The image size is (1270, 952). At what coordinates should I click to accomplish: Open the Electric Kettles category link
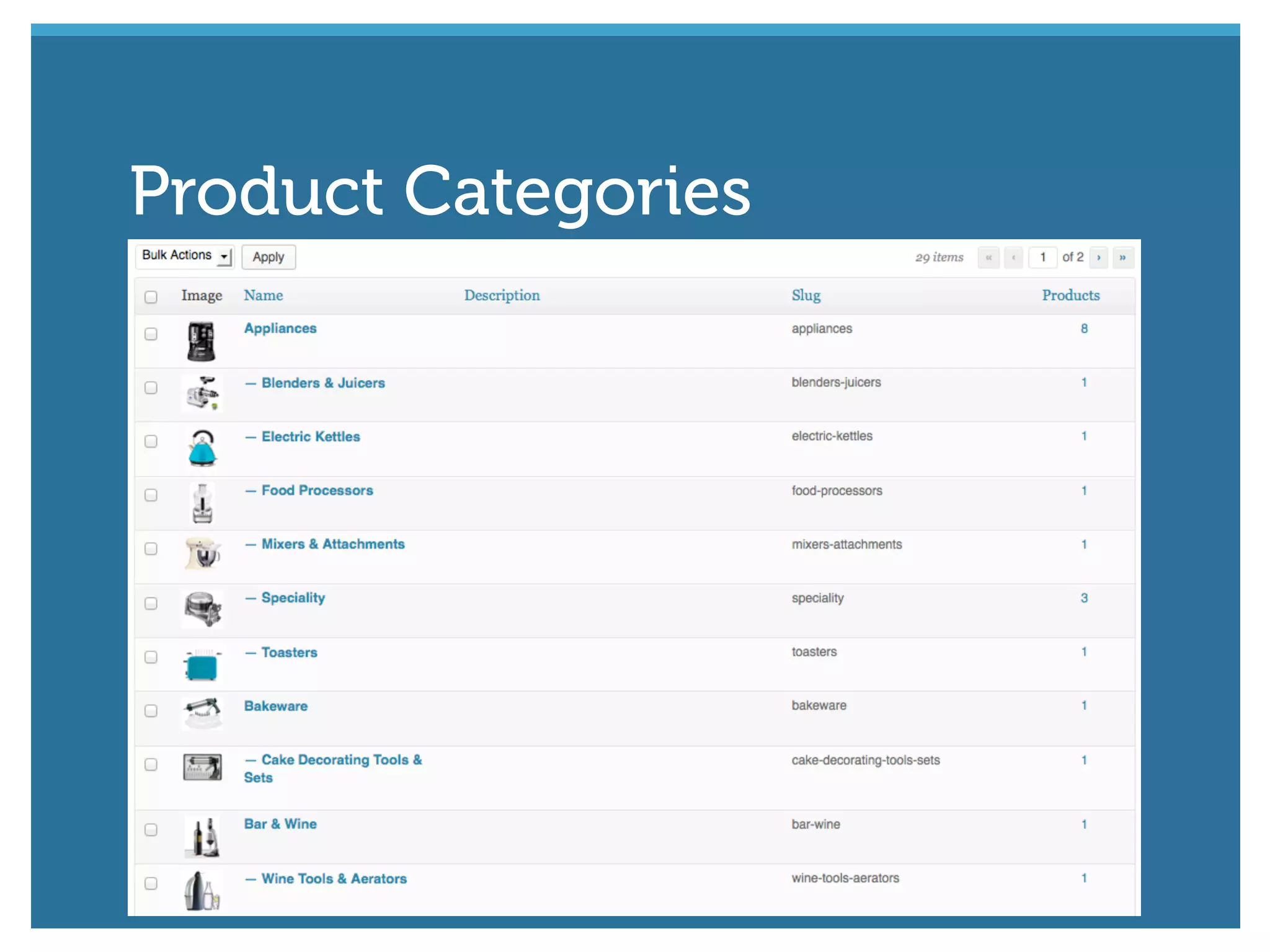tap(311, 436)
